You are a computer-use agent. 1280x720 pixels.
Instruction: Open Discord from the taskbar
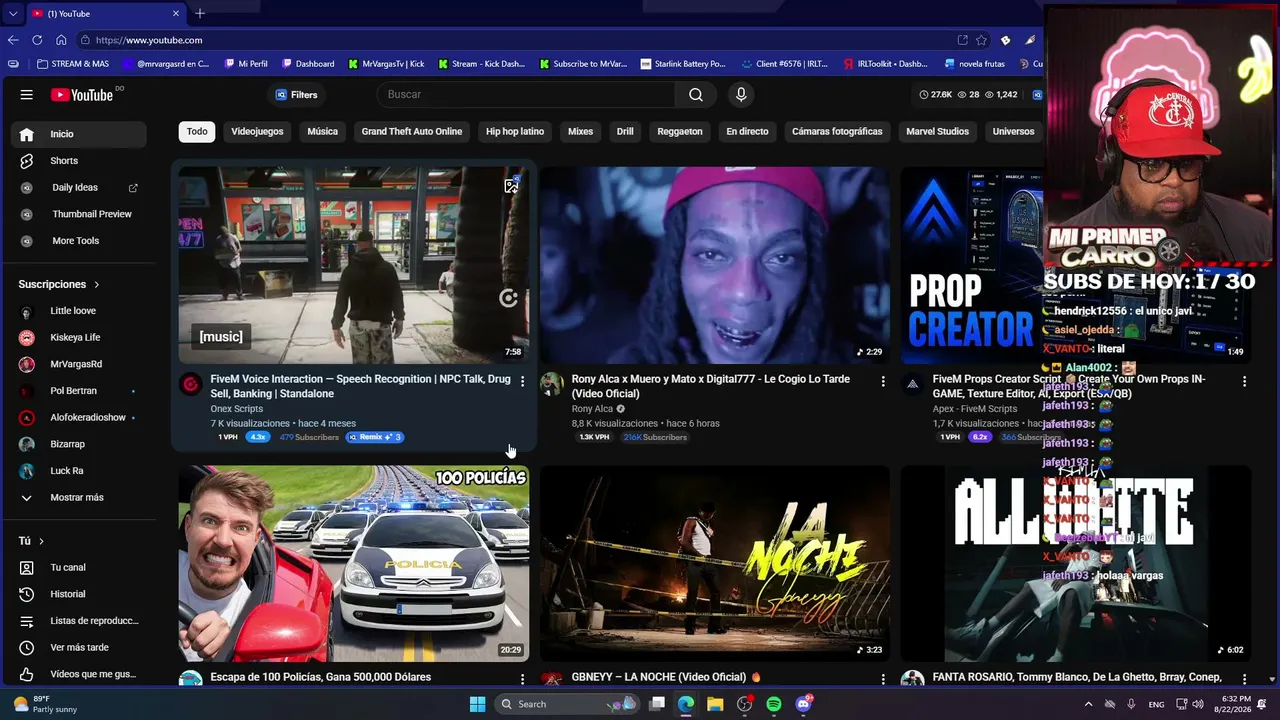coord(804,704)
